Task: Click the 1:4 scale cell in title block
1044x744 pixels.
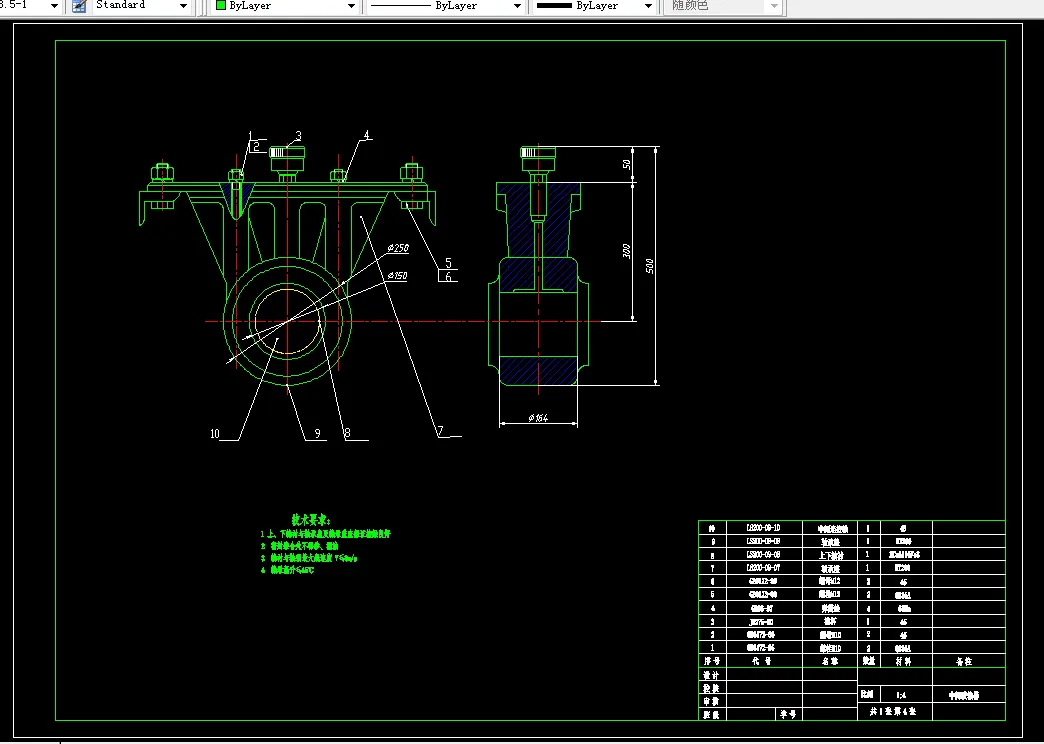Action: pyautogui.click(x=901, y=694)
